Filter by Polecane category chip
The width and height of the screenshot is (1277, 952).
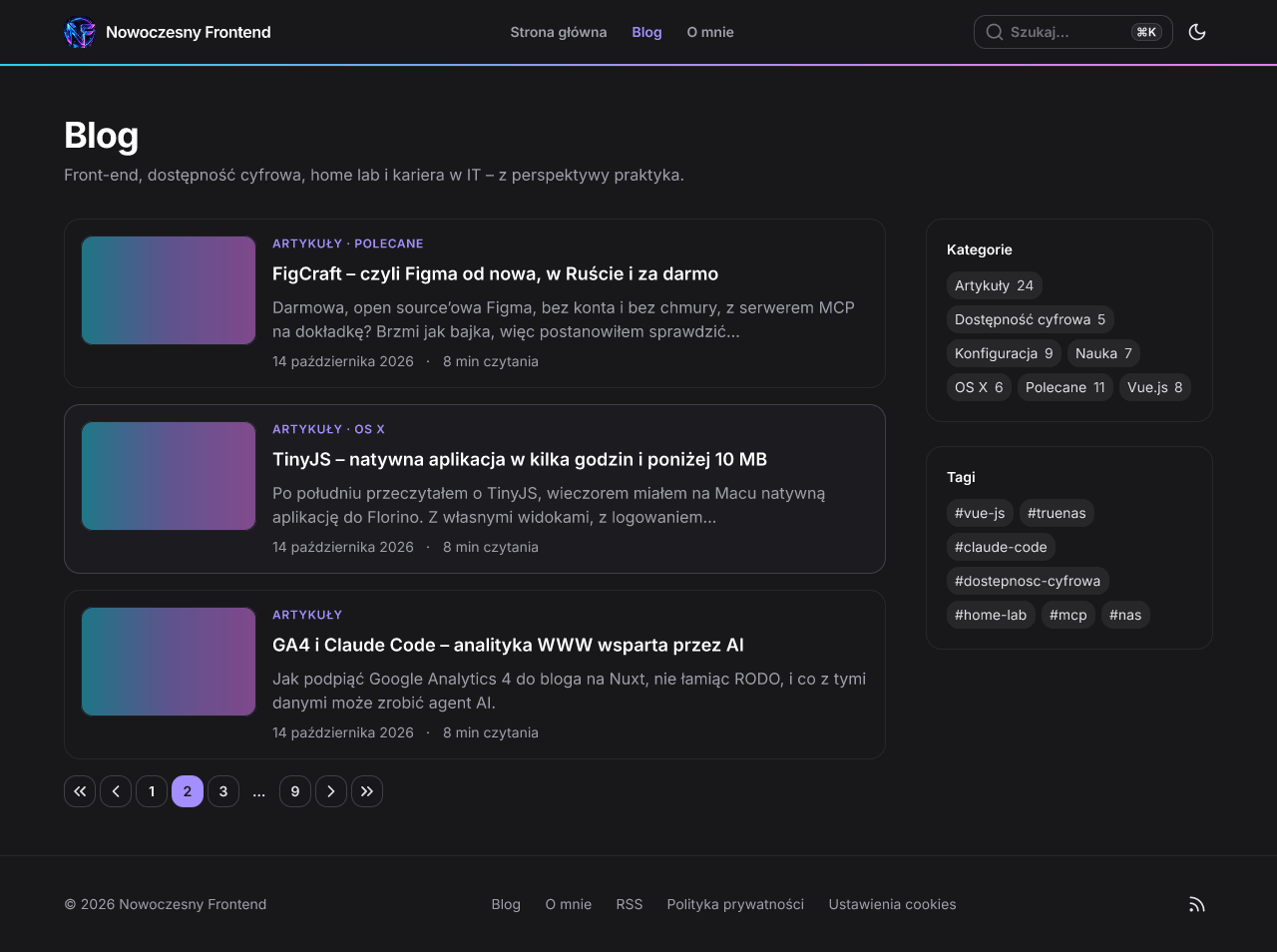(x=1065, y=387)
